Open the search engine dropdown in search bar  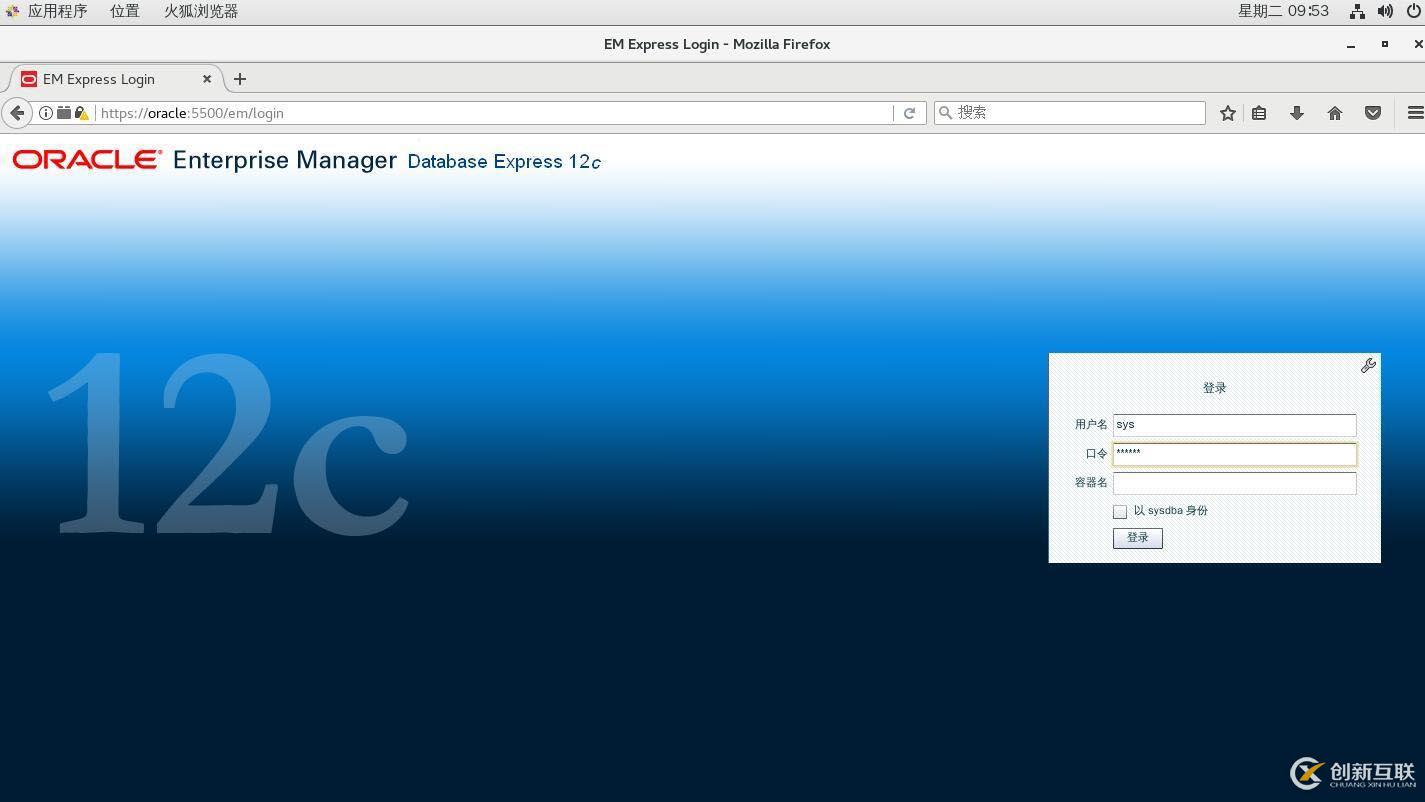948,113
